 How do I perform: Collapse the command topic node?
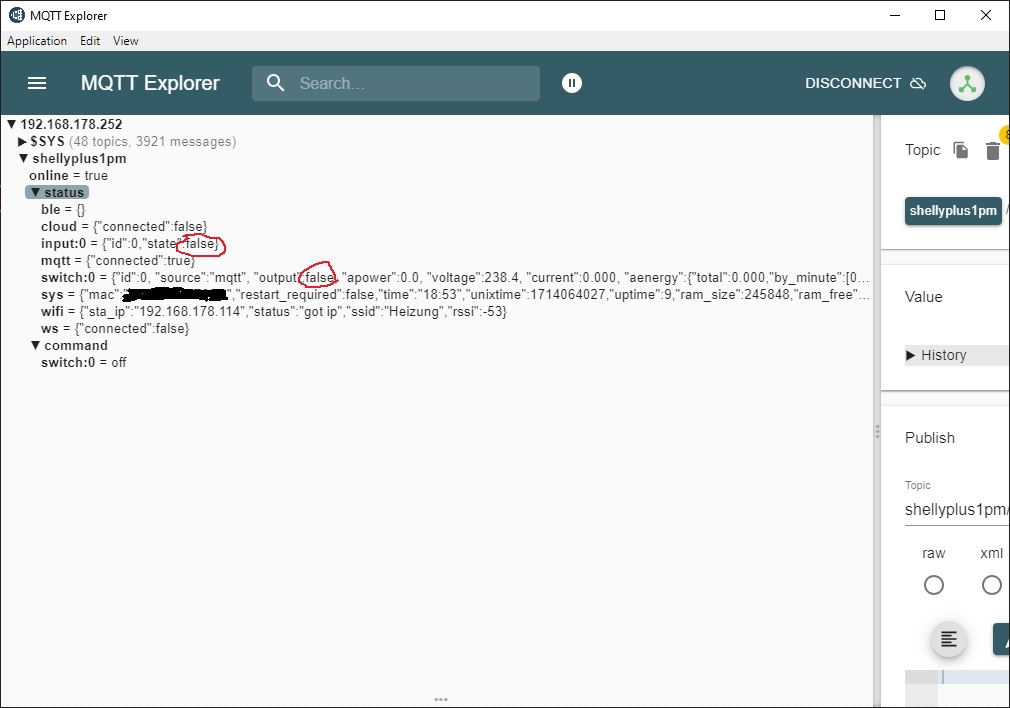tap(36, 346)
